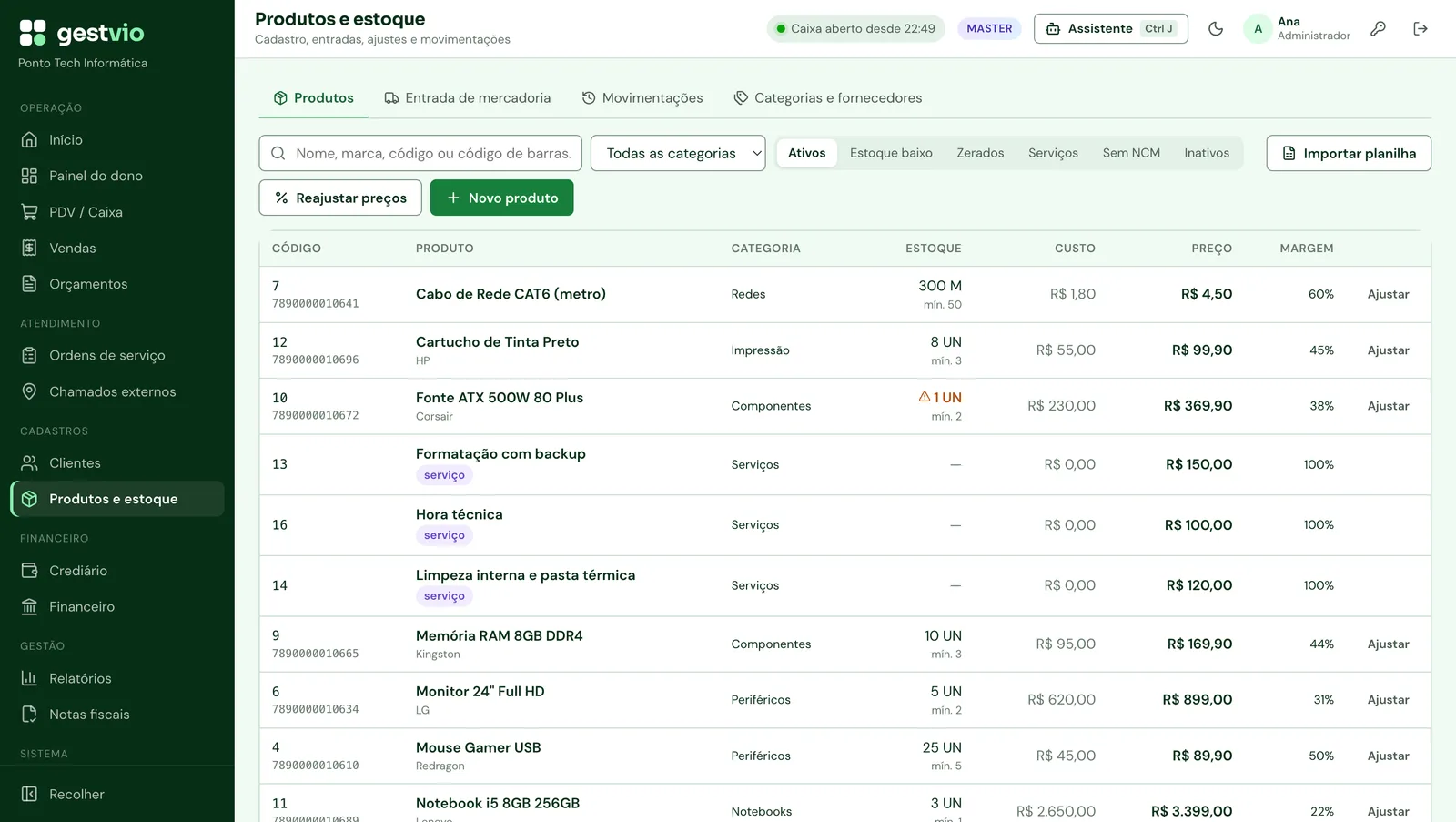This screenshot has height=822, width=1456.
Task: Click low-stock warning icon for Fonte ATX
Action: (925, 397)
